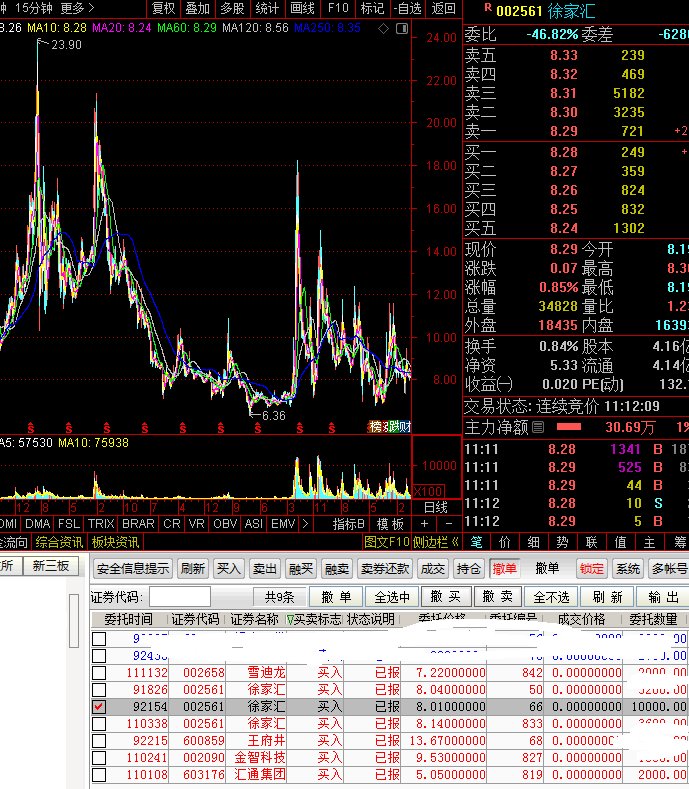Click the 多帐号 button
689x789 pixels.
click(669, 569)
